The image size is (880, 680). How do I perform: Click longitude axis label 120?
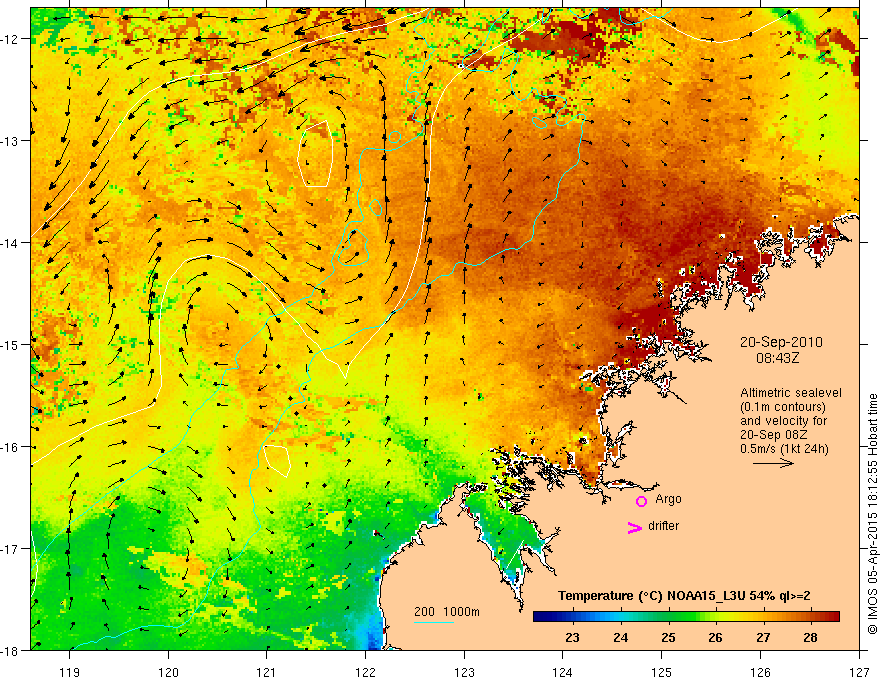[x=168, y=672]
